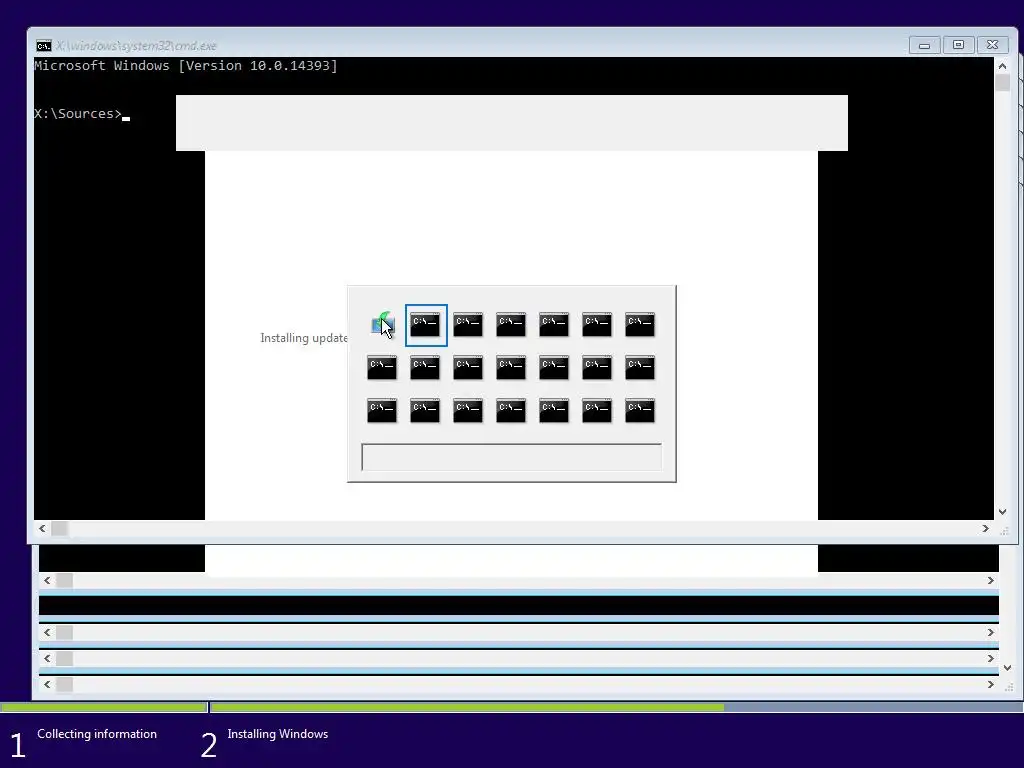The image size is (1024, 768).
Task: Click the front cmd vertical scrollbar thumb
Action: point(1002,83)
